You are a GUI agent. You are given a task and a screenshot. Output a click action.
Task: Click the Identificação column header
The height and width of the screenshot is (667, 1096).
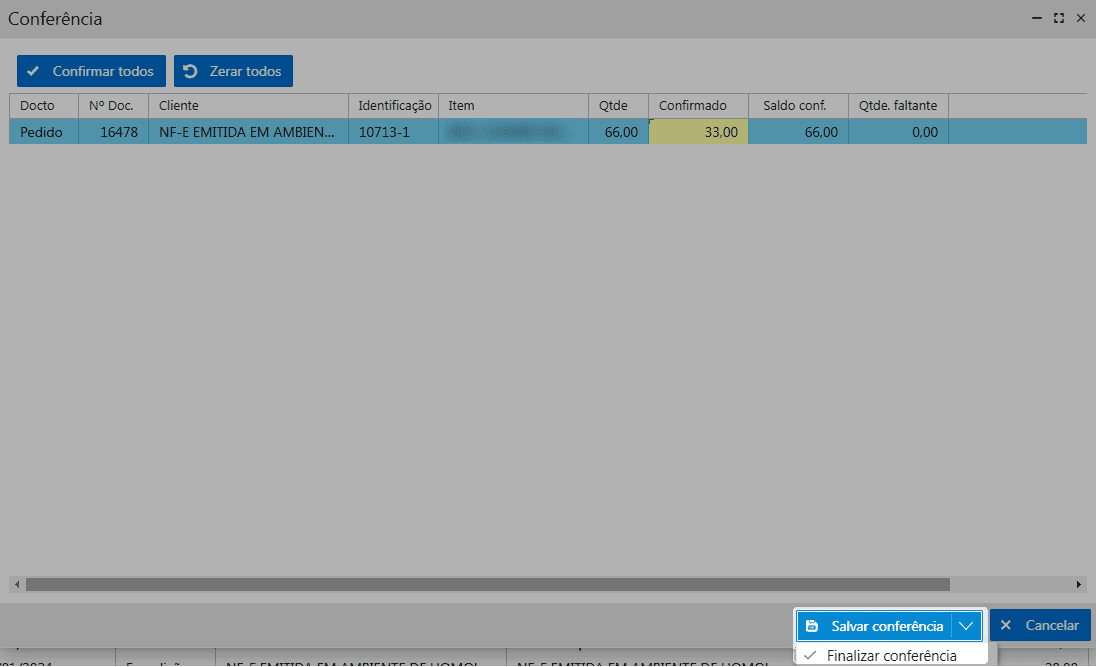[x=394, y=105]
